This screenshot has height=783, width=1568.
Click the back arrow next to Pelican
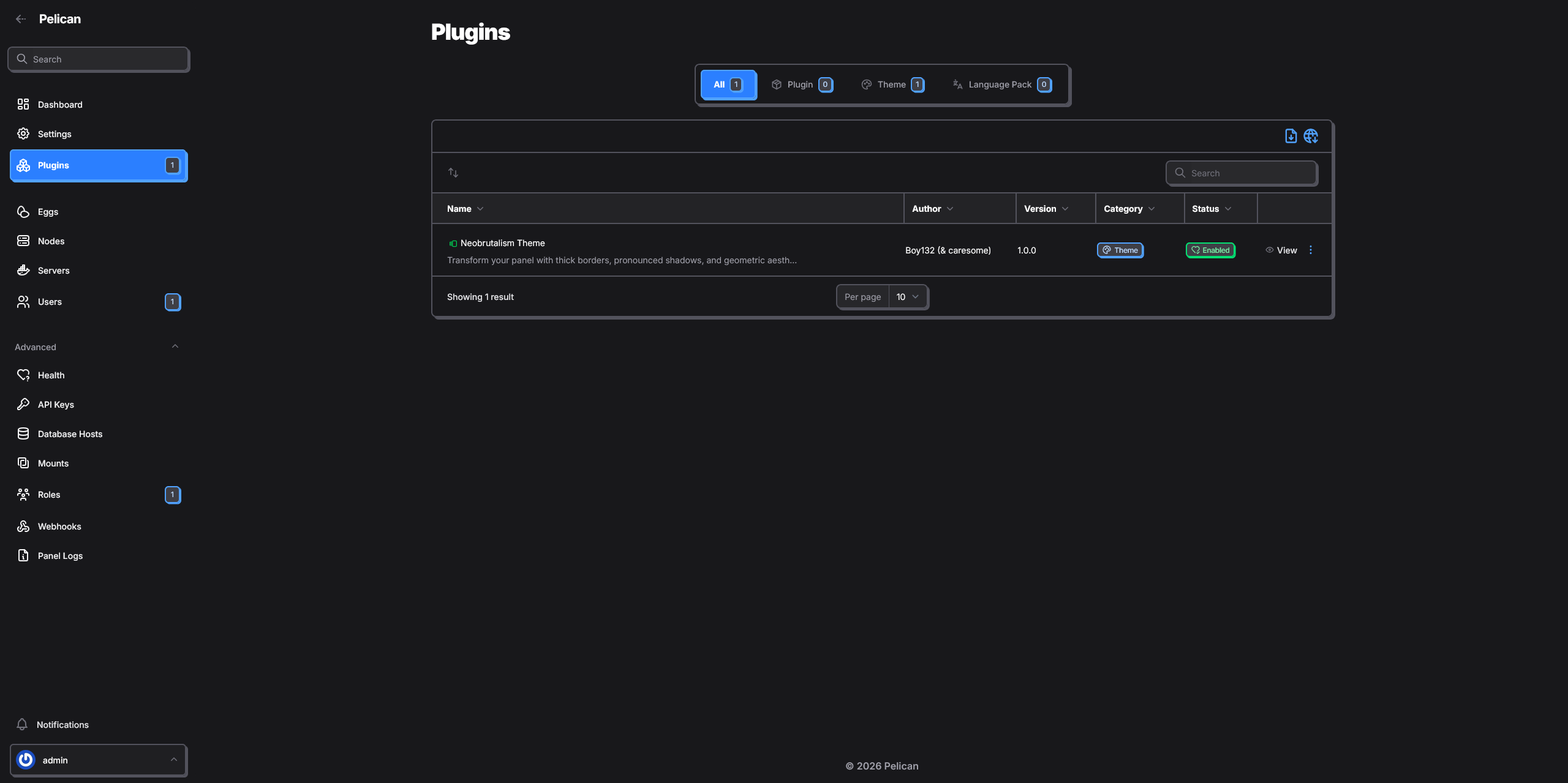21,19
